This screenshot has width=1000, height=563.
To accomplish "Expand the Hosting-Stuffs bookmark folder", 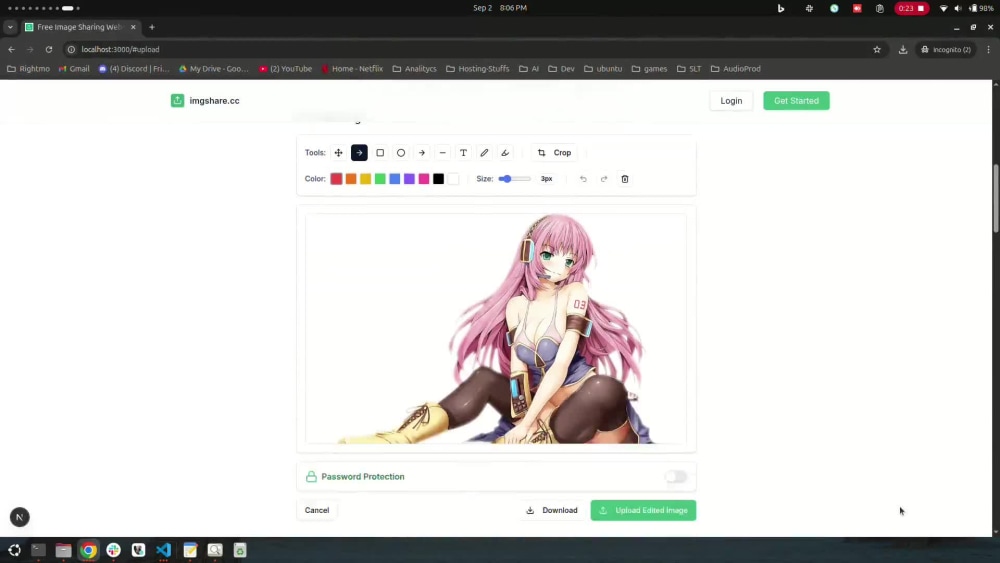I will [478, 69].
